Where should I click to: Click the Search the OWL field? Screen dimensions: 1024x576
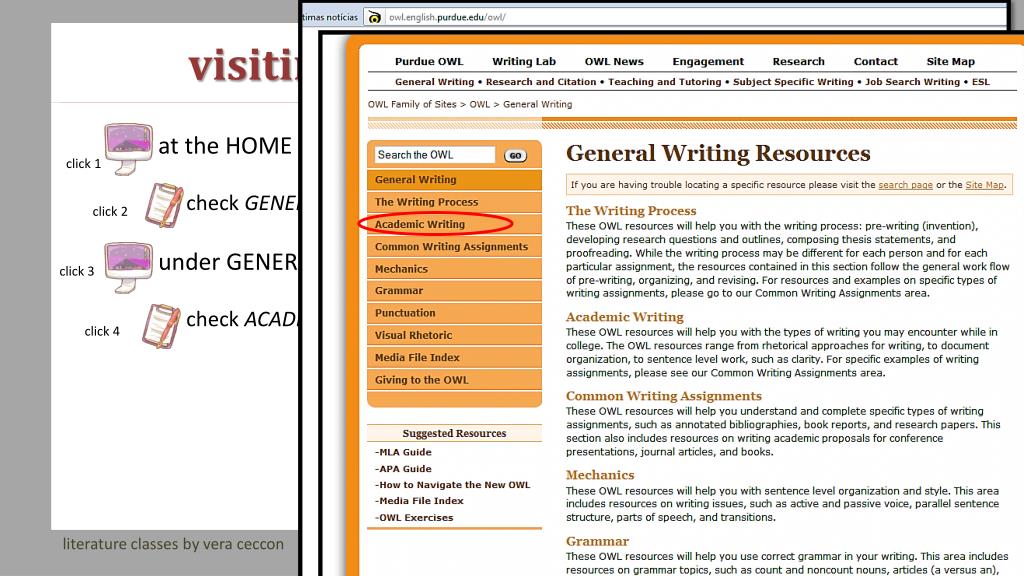coord(435,155)
